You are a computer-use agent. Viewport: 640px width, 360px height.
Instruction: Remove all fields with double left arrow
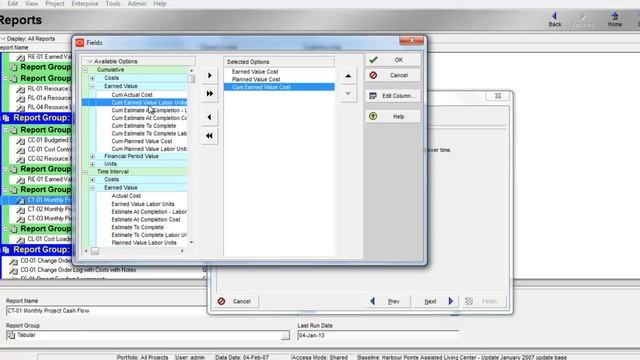click(210, 136)
